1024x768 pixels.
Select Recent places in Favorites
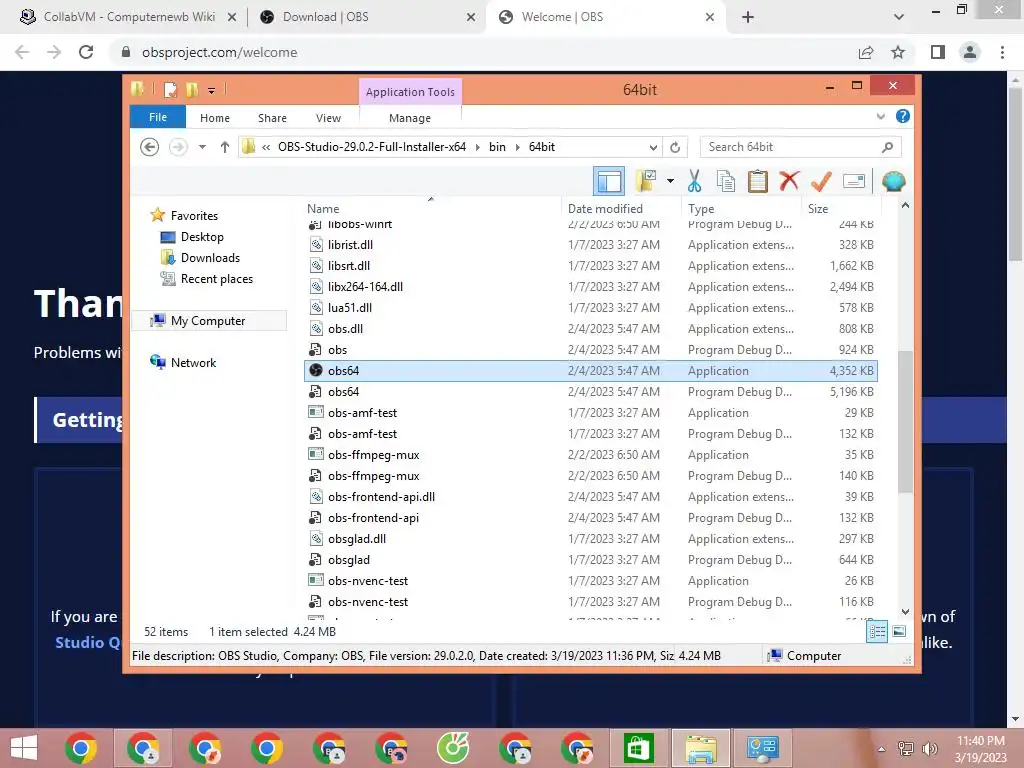[x=217, y=279]
